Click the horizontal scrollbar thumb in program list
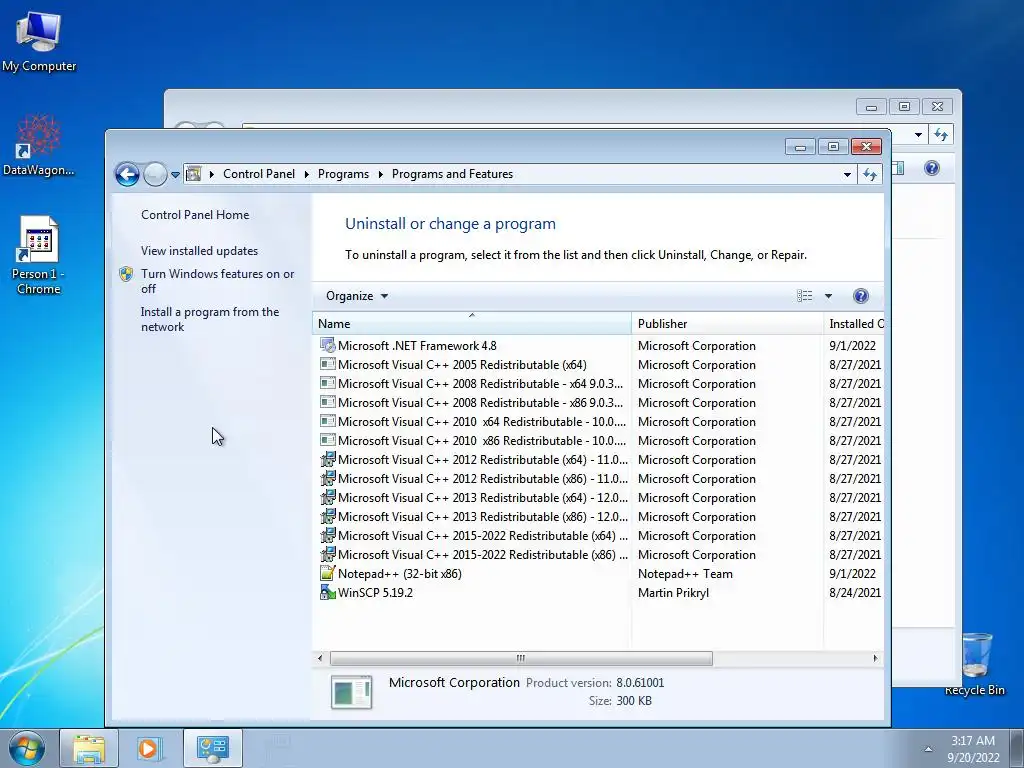The image size is (1024, 768). point(521,658)
